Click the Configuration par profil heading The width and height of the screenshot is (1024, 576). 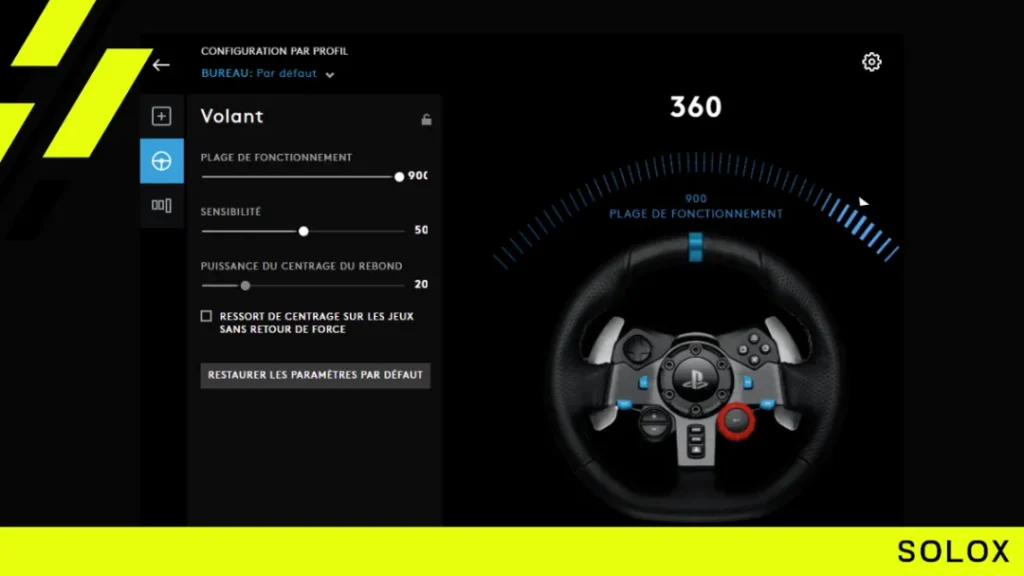click(x=274, y=51)
